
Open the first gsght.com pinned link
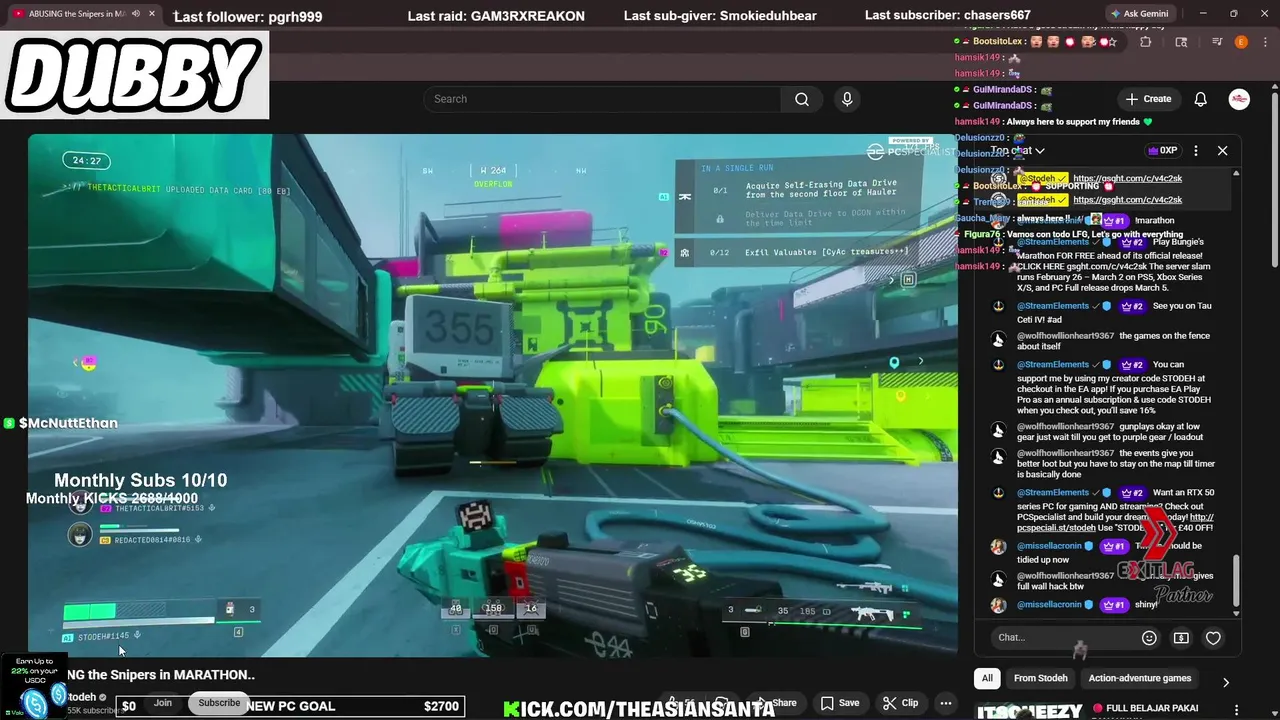click(x=1127, y=178)
